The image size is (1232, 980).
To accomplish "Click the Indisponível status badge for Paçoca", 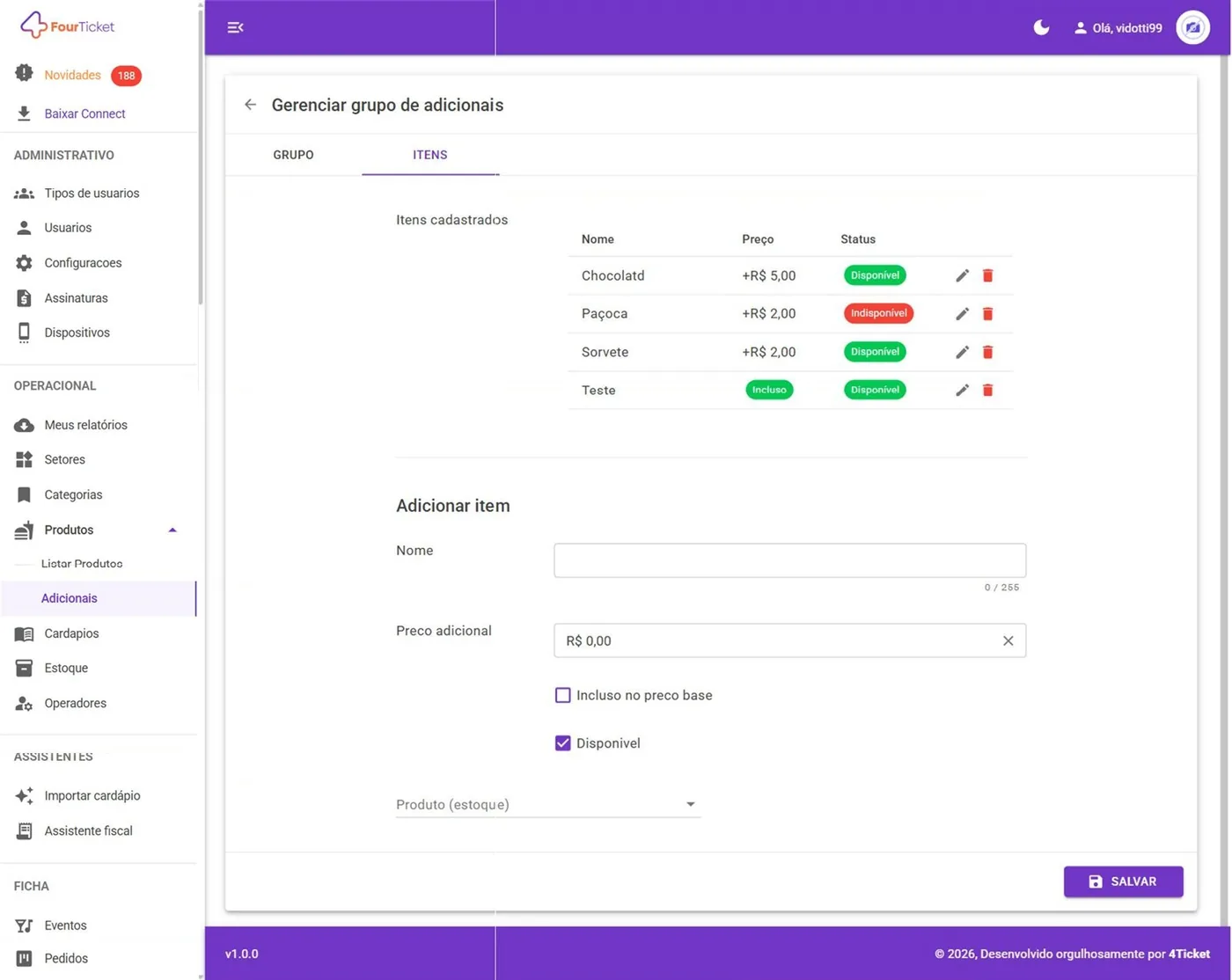I will click(878, 313).
